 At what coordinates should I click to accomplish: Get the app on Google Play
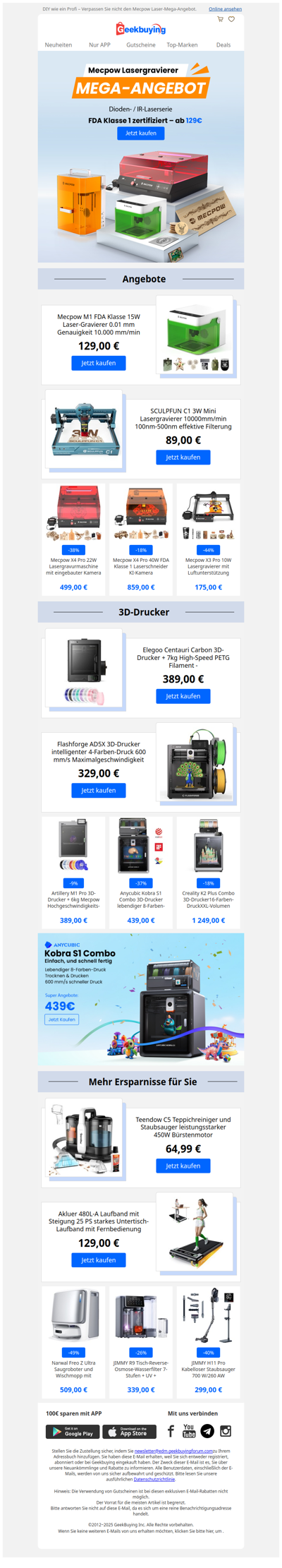coord(73,1432)
